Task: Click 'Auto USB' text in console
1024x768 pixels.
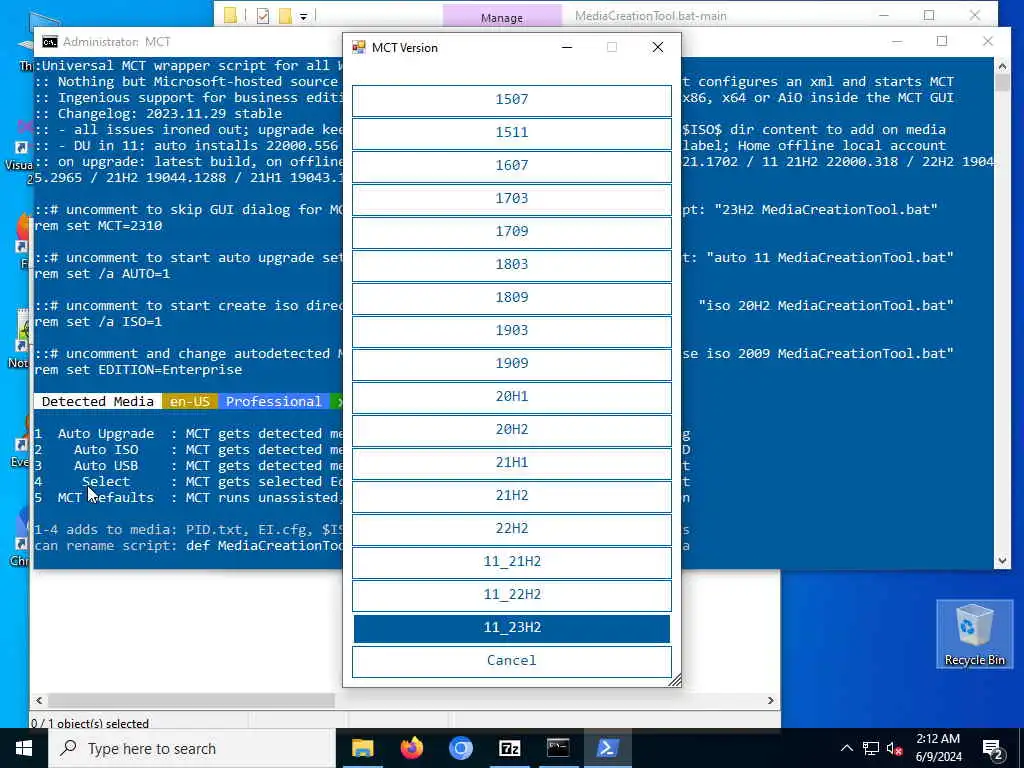Action: coord(106,466)
